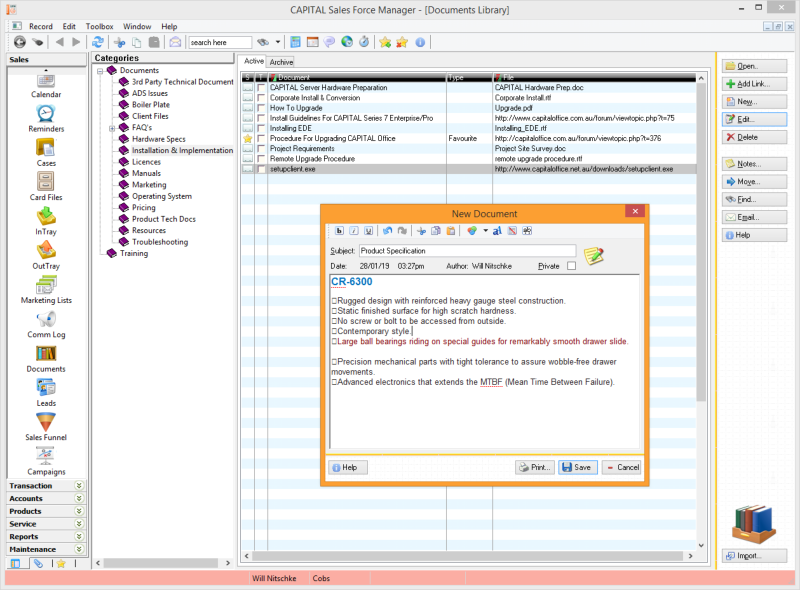800x590 pixels.
Task: Click the Subject input field
Action: click(467, 251)
